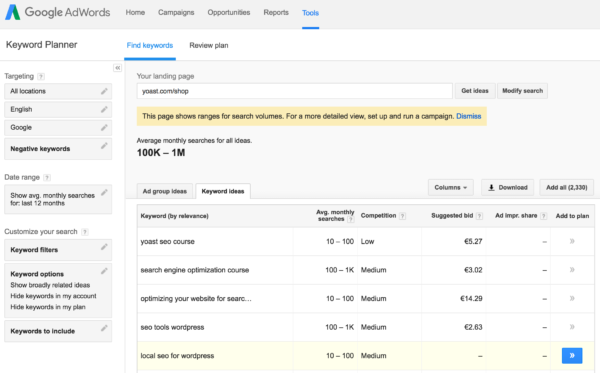Image resolution: width=600 pixels, height=373 pixels.
Task: Click the Low competition value
Action: coord(367,241)
